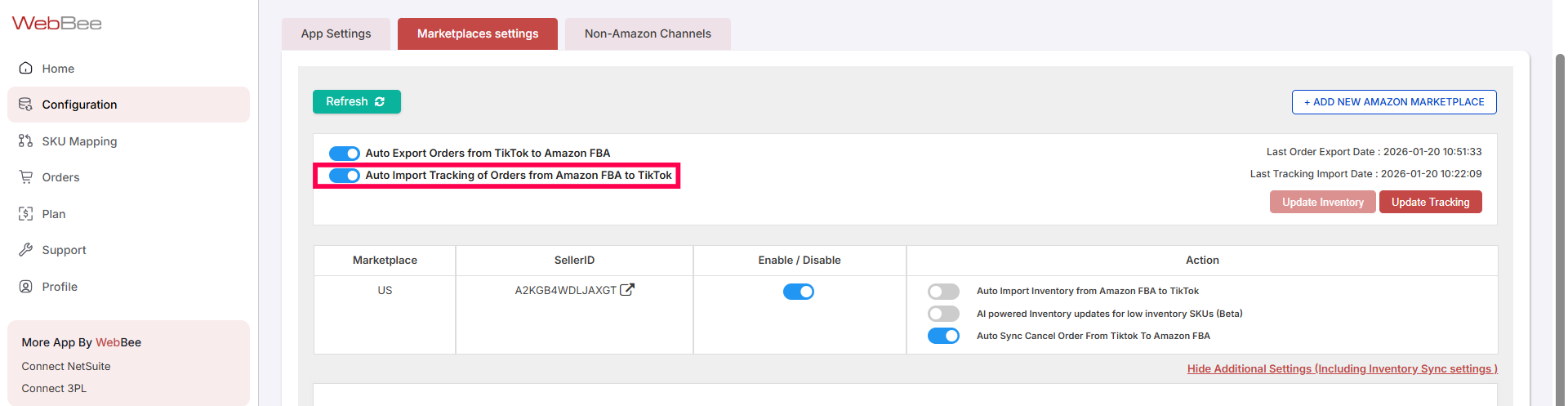This screenshot has height=406, width=1568.
Task: Click the Configuration database icon
Action: coord(26,105)
